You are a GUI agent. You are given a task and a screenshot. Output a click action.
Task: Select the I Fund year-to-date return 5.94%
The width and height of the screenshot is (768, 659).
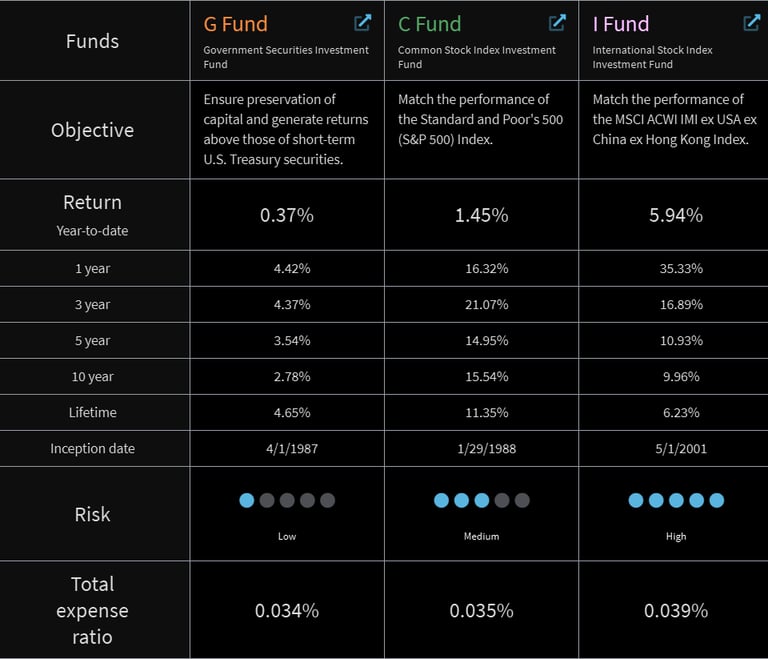(676, 215)
